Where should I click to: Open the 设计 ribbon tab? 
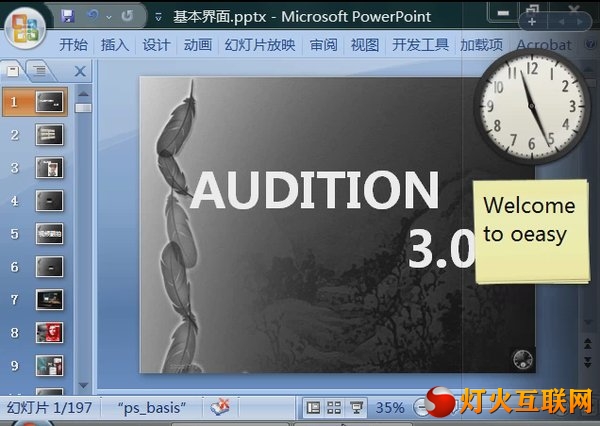pyautogui.click(x=156, y=45)
